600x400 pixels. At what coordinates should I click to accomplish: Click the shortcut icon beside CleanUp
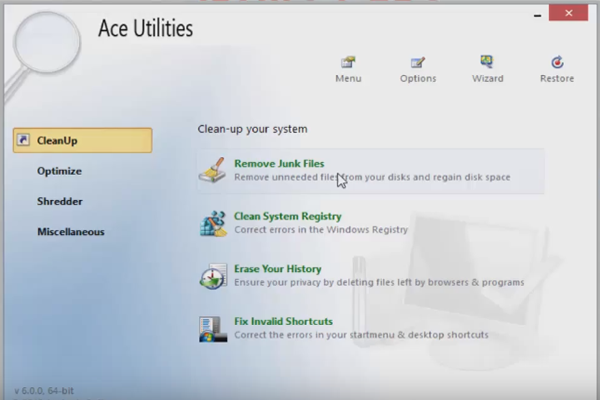[x=23, y=140]
